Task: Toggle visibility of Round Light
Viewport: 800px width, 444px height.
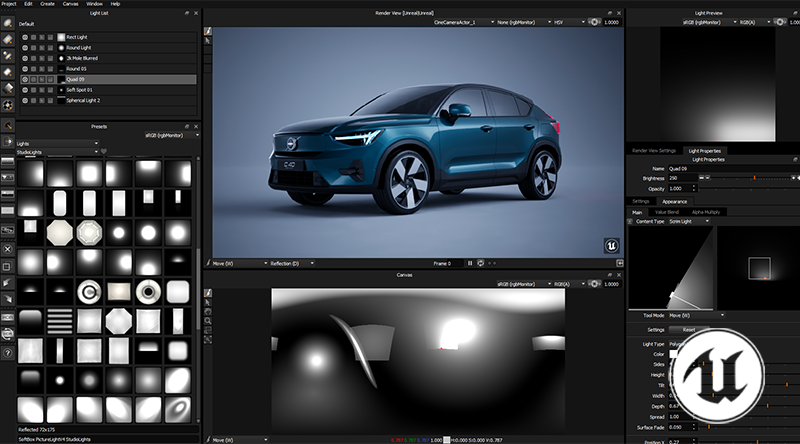Action: pos(25,48)
